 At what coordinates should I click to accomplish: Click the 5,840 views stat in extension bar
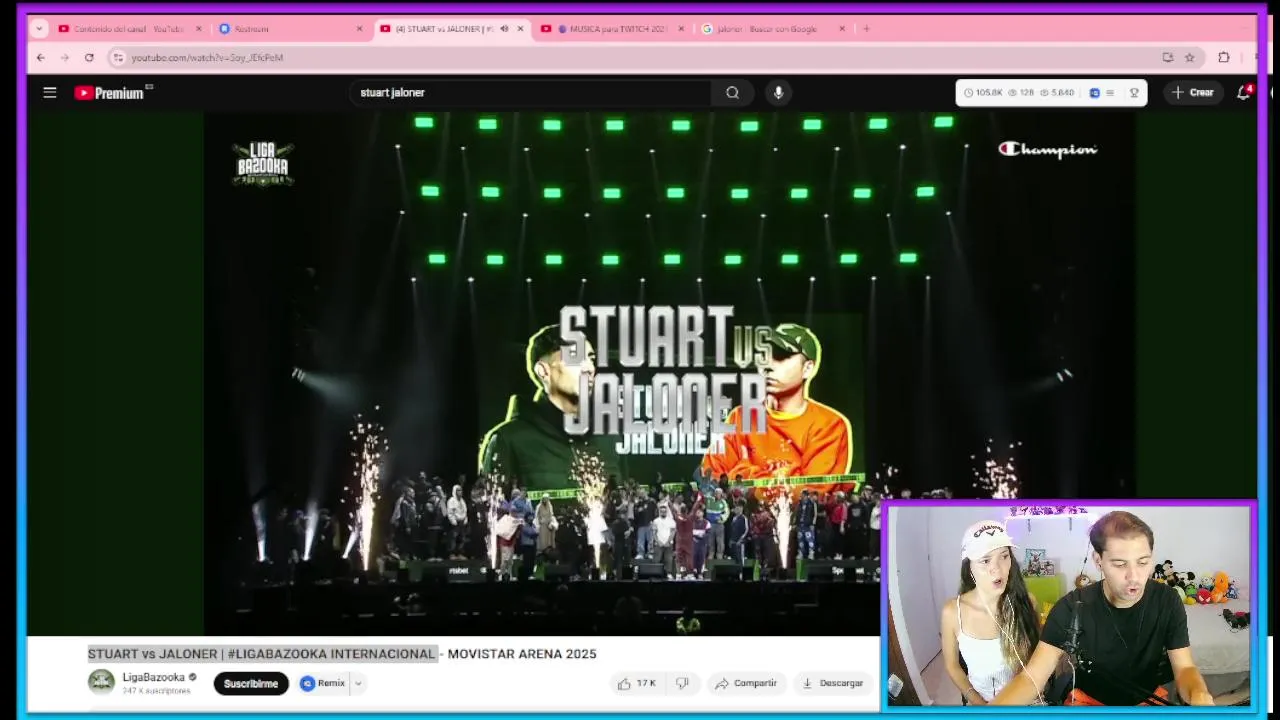click(x=1057, y=93)
